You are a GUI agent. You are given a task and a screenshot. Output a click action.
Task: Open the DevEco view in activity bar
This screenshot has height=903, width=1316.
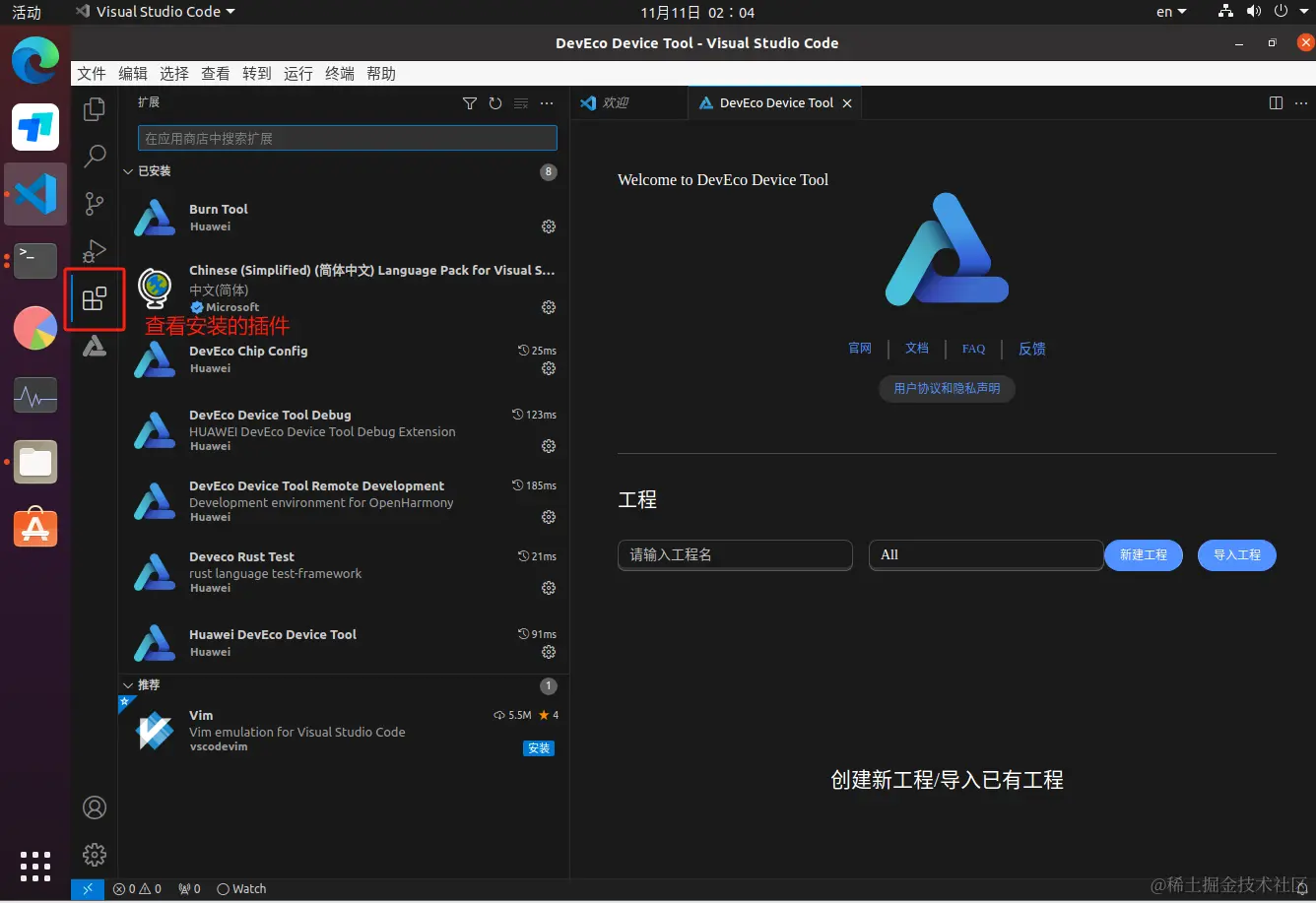click(95, 346)
